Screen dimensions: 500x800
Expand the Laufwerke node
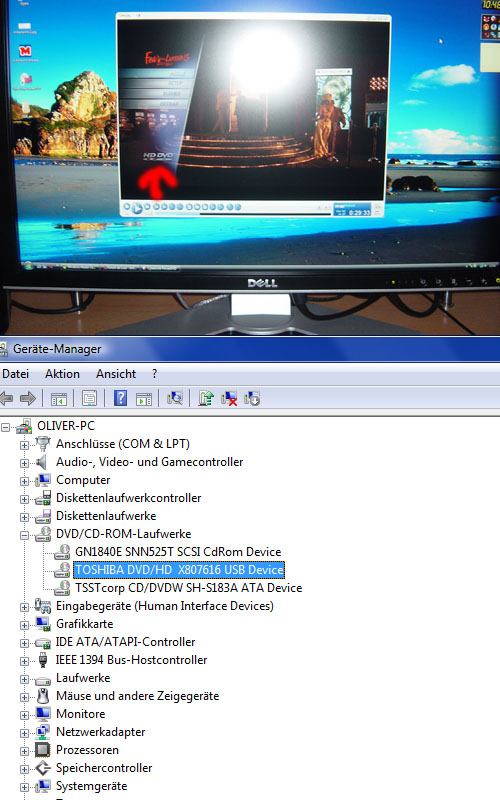(x=24, y=679)
